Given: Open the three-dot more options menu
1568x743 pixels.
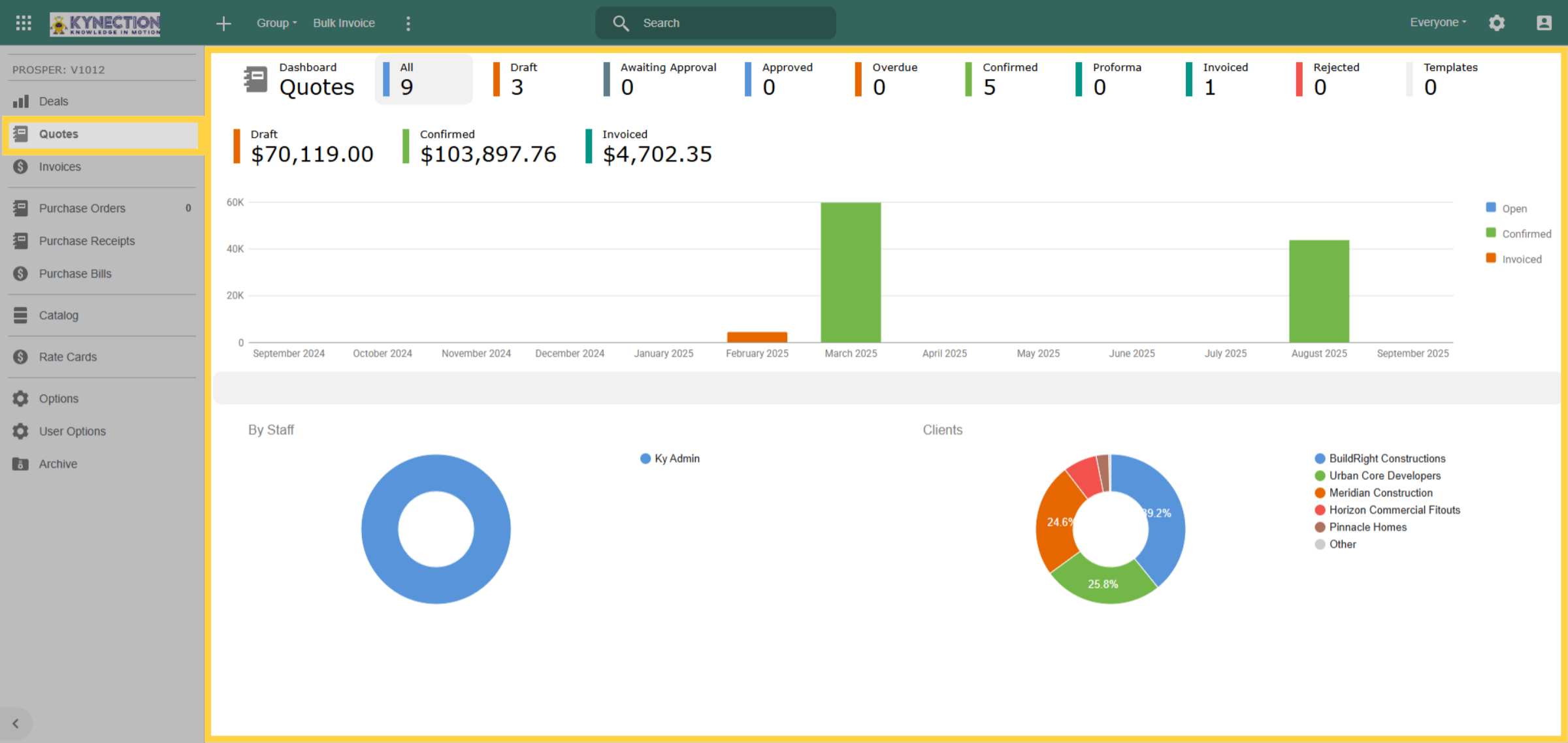Looking at the screenshot, I should point(408,24).
